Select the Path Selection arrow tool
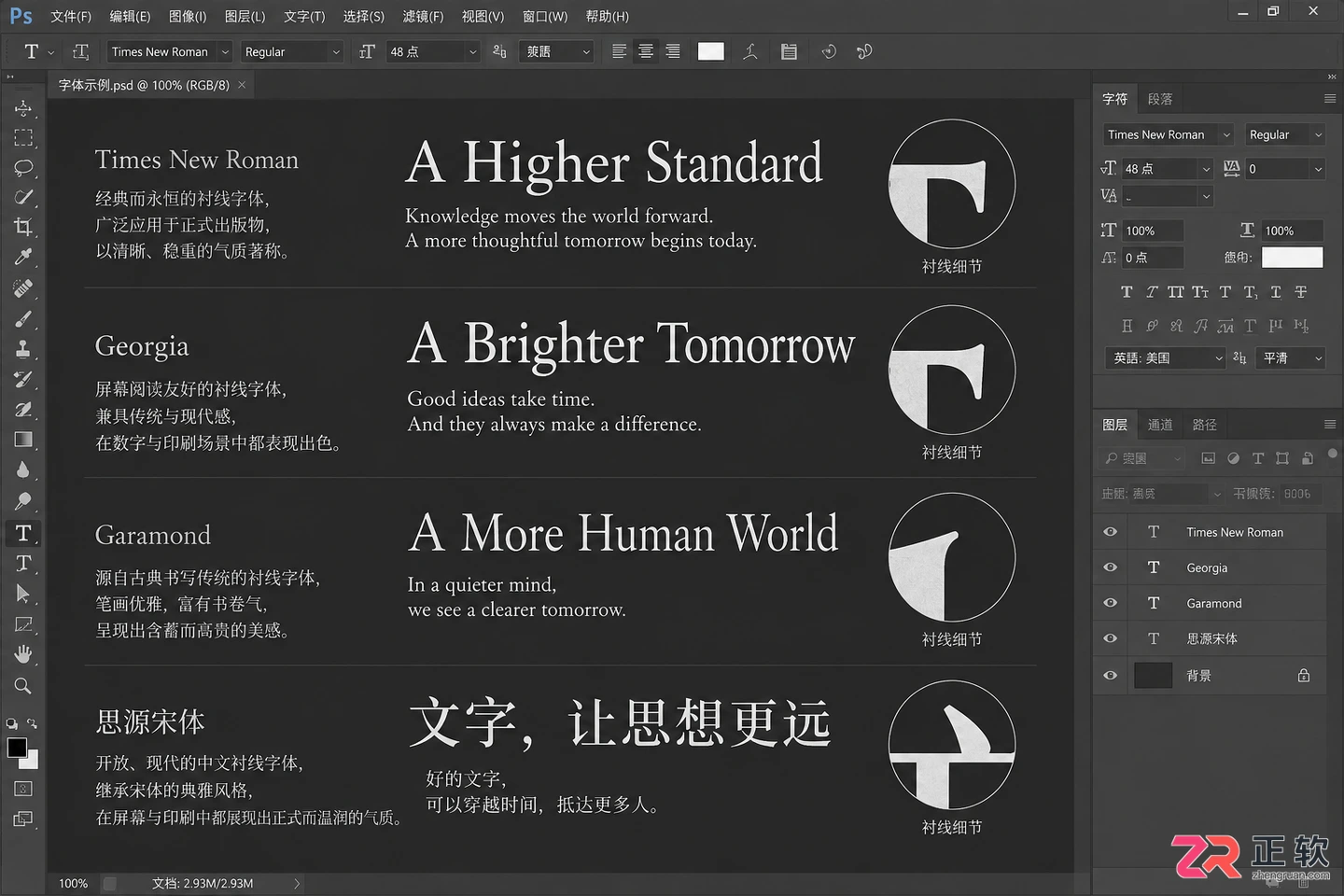This screenshot has height=896, width=1344. click(x=23, y=594)
